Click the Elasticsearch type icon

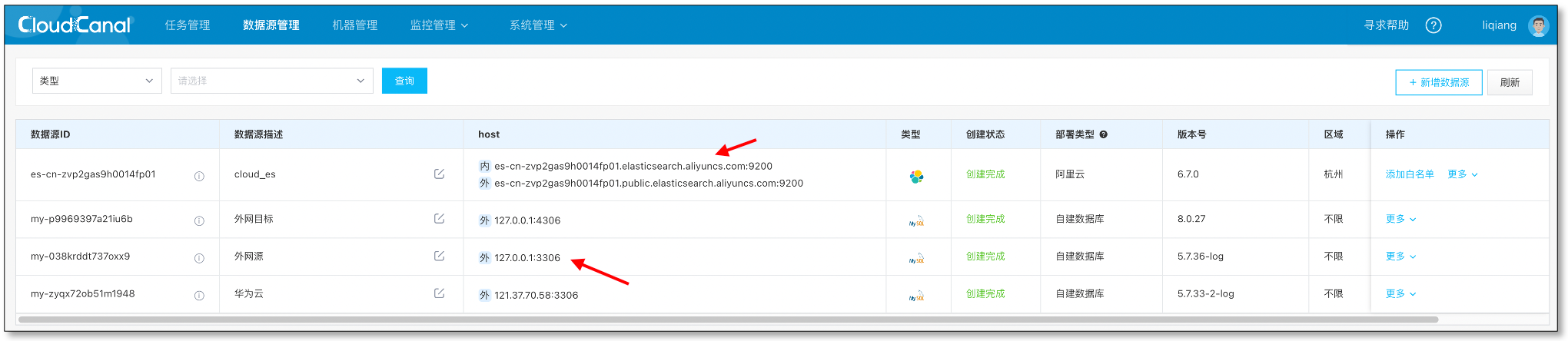916,177
